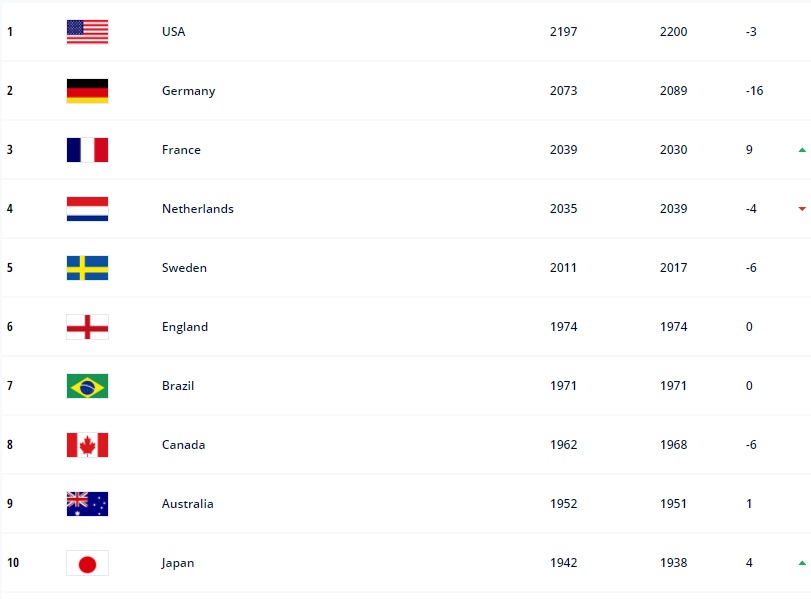Open the Germany team link
Viewport: 811px width, 599px height.
click(x=188, y=91)
